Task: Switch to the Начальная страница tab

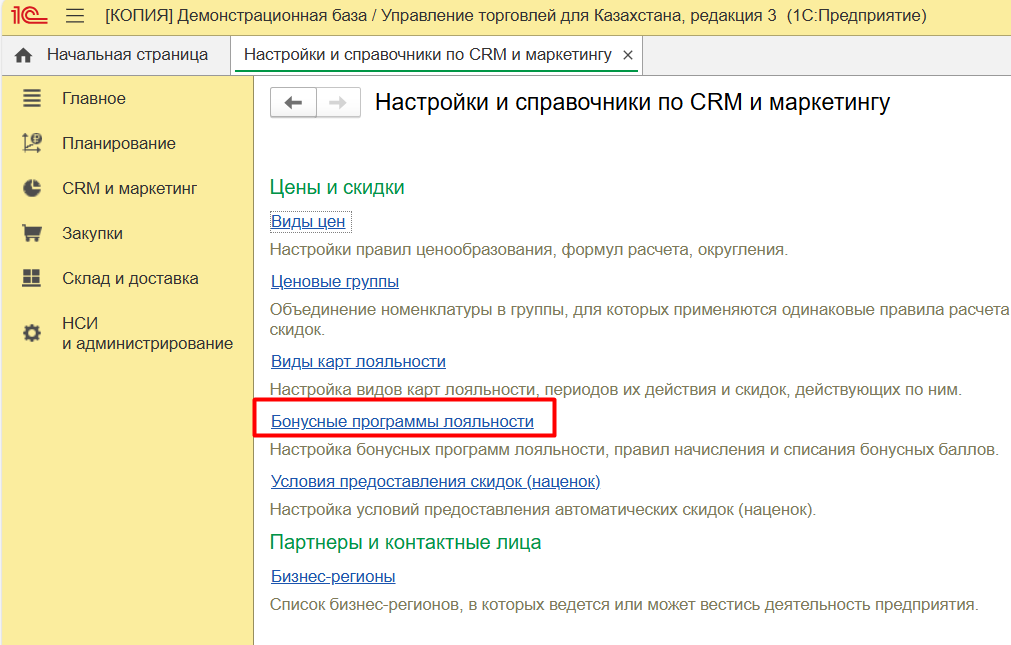Action: [x=127, y=55]
